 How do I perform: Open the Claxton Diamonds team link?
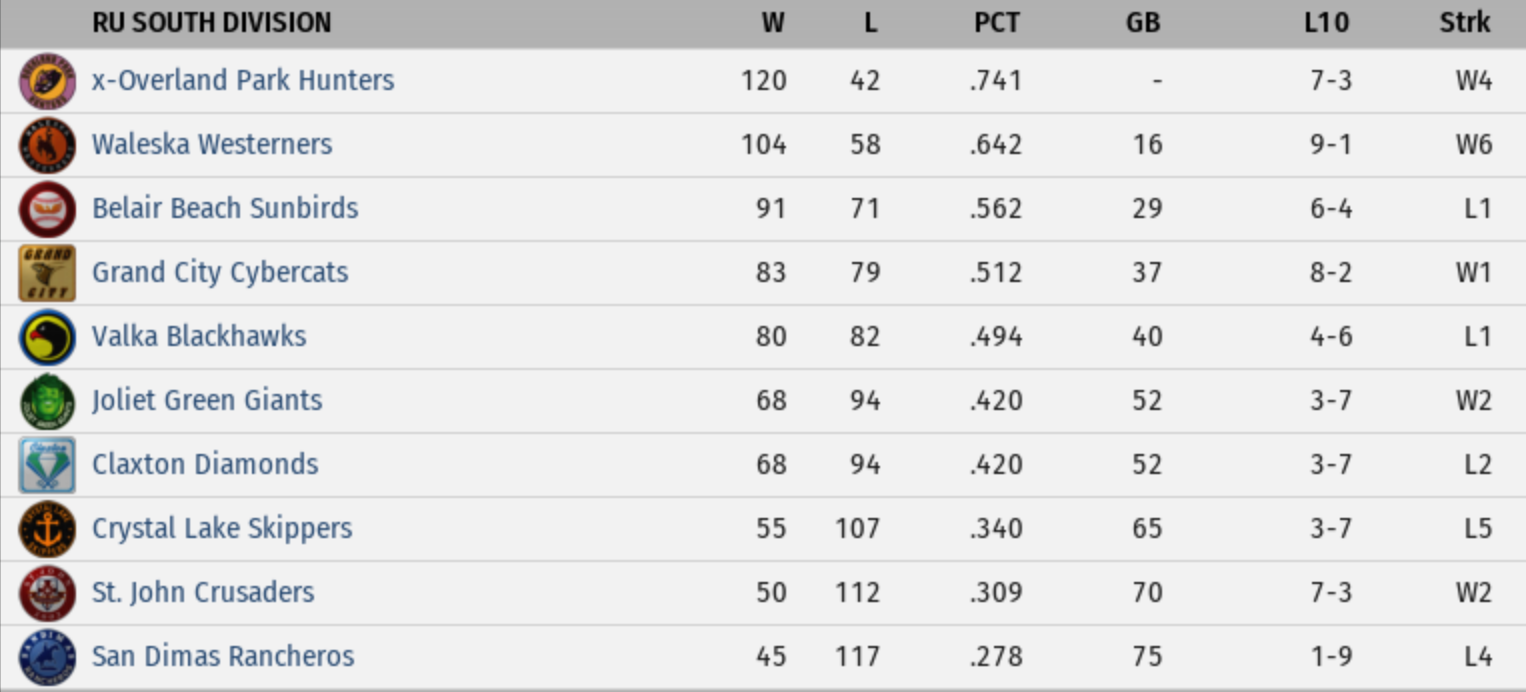pyautogui.click(x=205, y=464)
